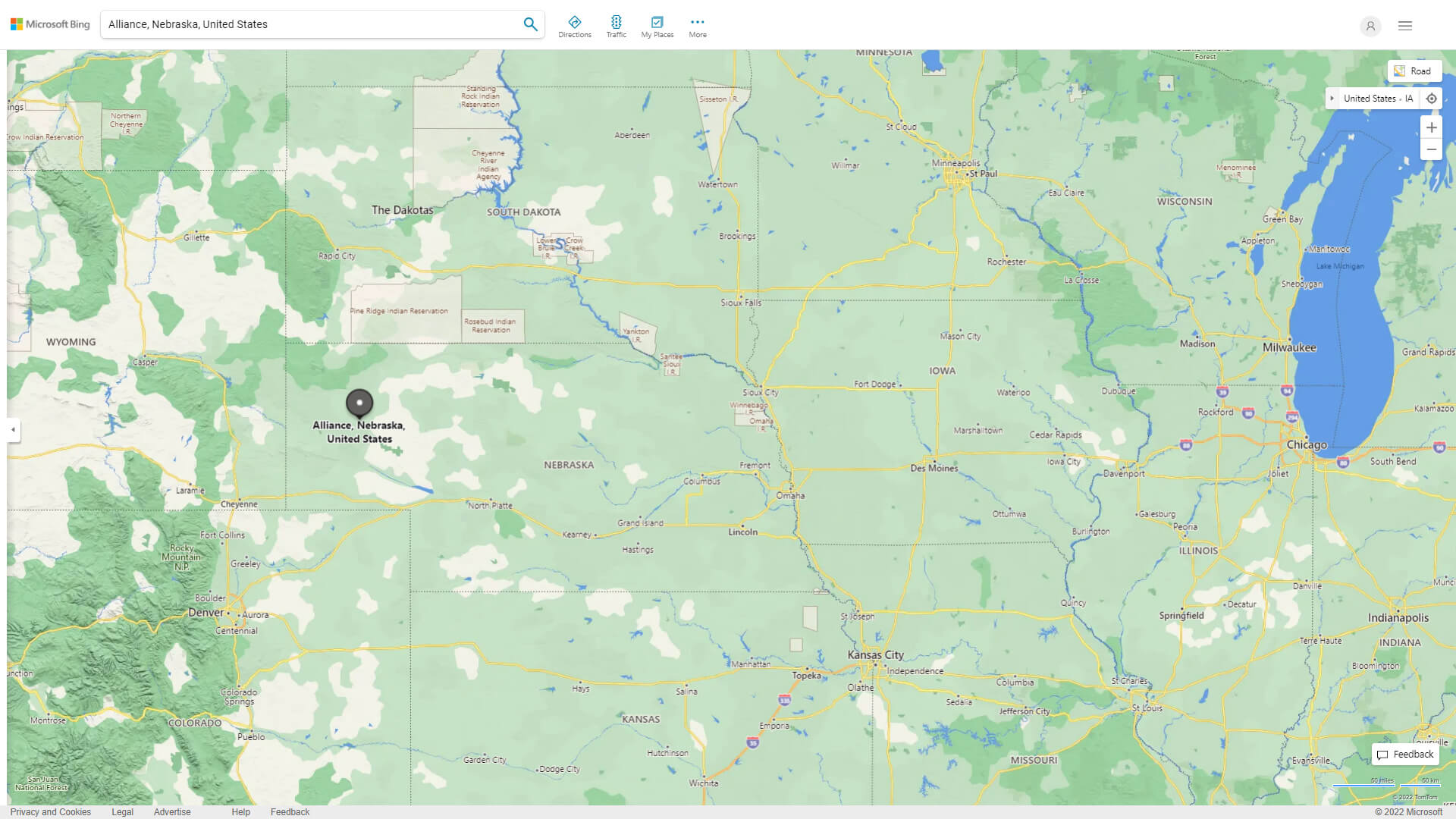Viewport: 1456px width, 819px height.
Task: Select the Directions icon
Action: 575,25
